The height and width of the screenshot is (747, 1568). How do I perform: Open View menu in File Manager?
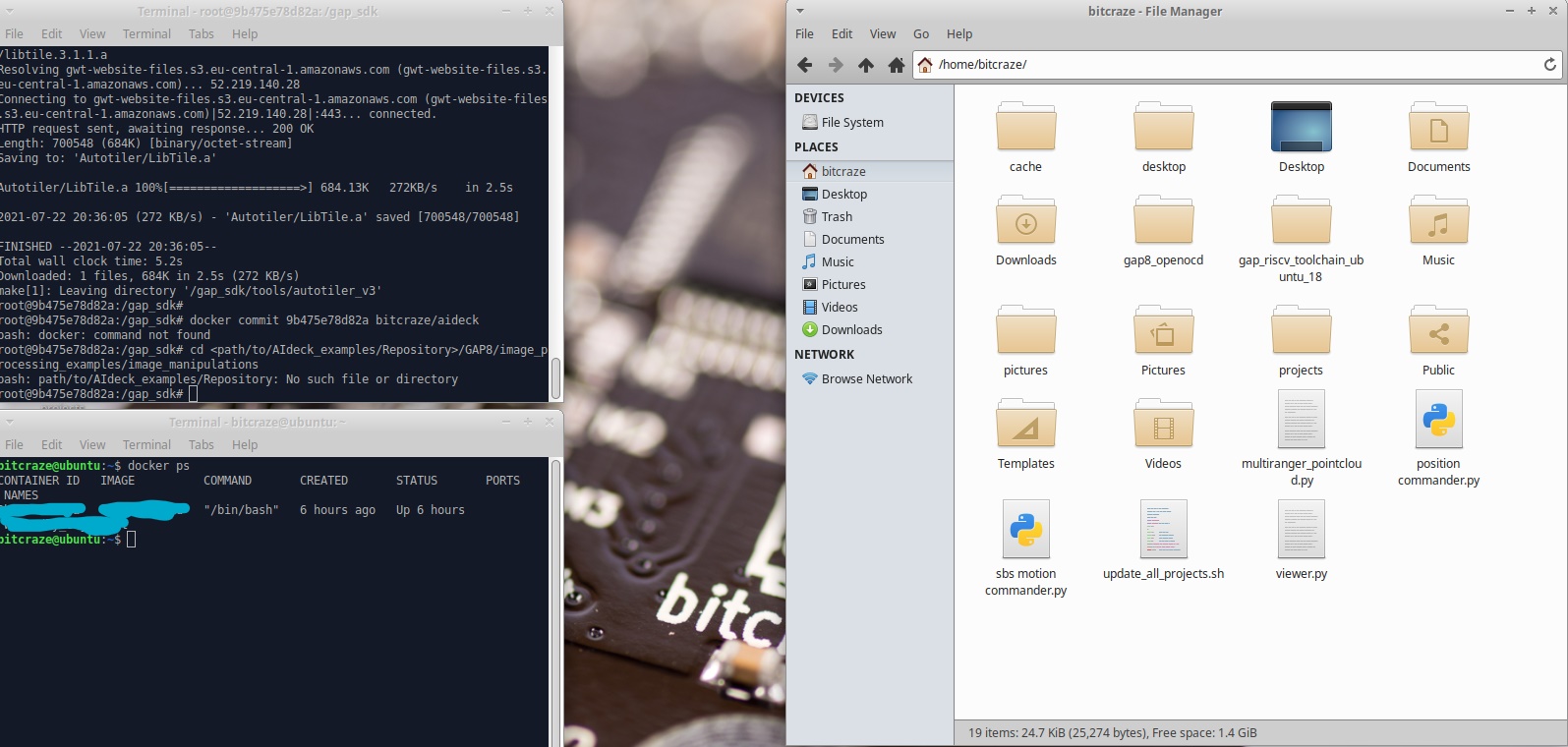tap(883, 33)
